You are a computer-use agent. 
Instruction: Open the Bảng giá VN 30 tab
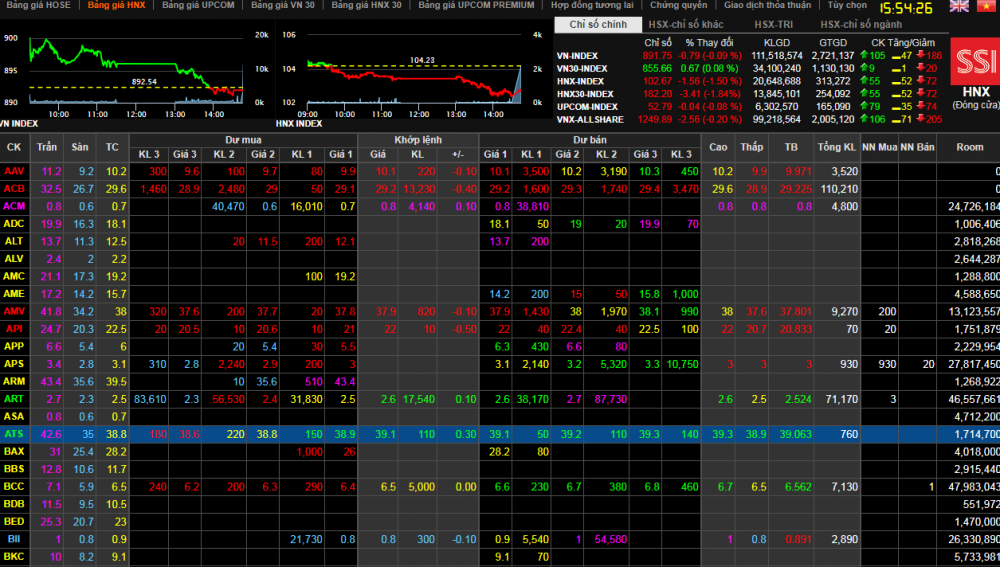(x=282, y=6)
